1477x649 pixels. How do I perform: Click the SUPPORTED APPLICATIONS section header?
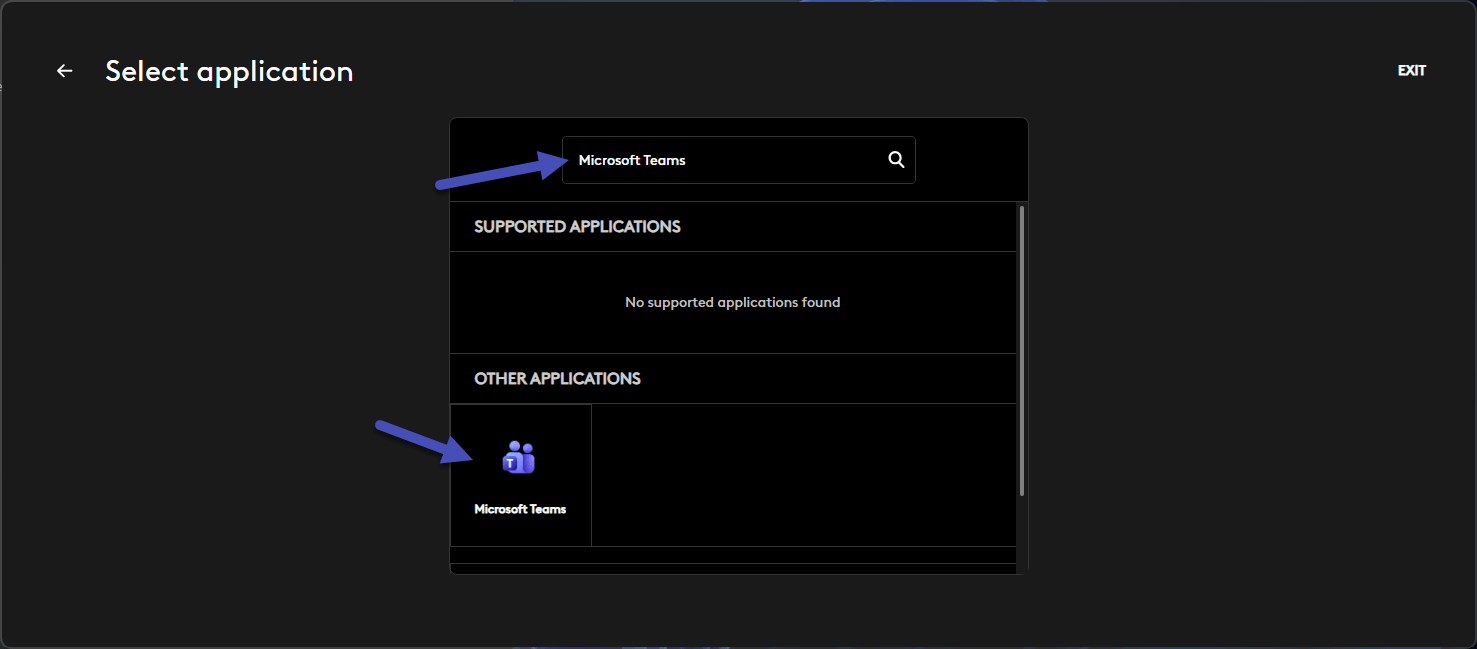pyautogui.click(x=577, y=227)
